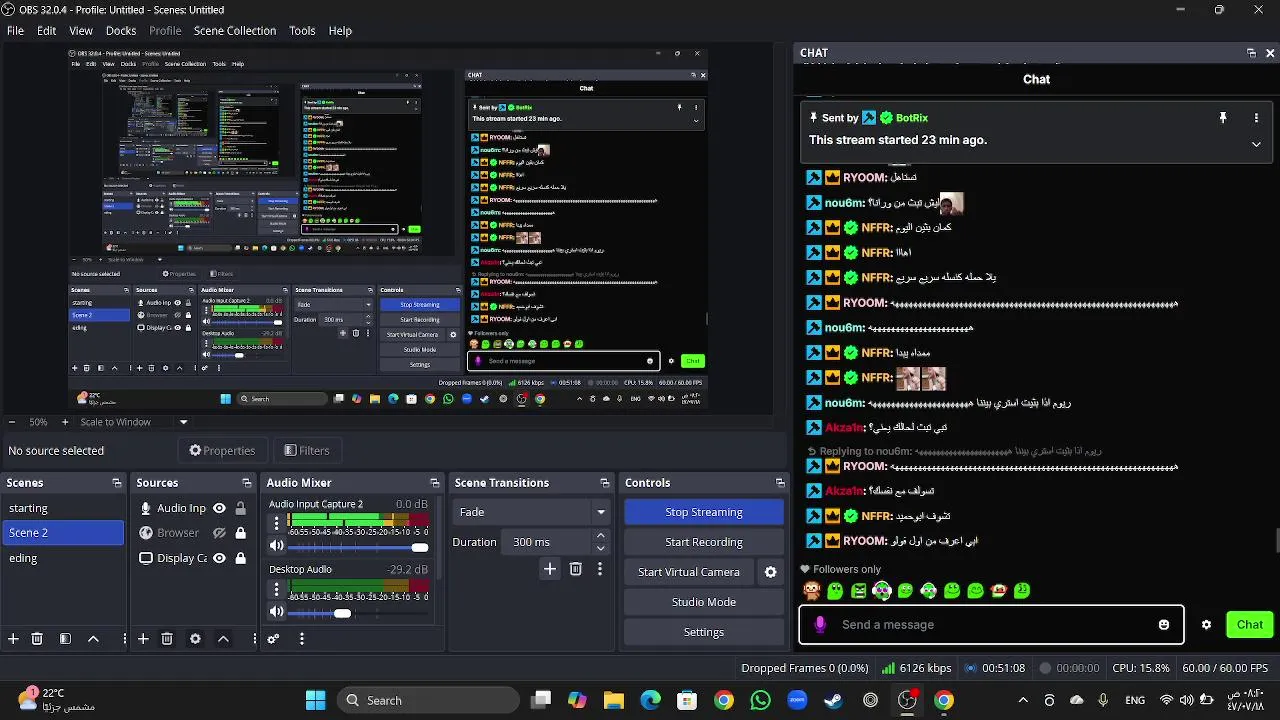Remove the scene transition with the trash icon
Screen dimensions: 1280x720
pos(575,569)
